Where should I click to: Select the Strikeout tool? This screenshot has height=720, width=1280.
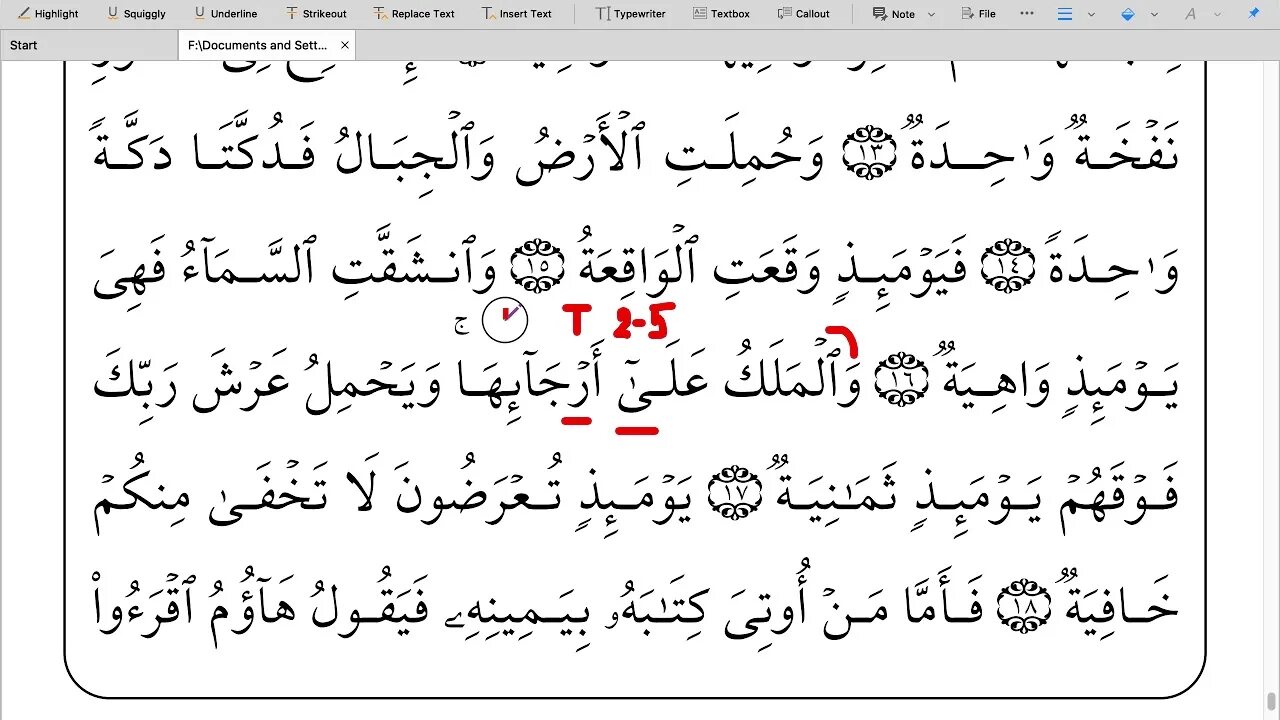click(315, 14)
